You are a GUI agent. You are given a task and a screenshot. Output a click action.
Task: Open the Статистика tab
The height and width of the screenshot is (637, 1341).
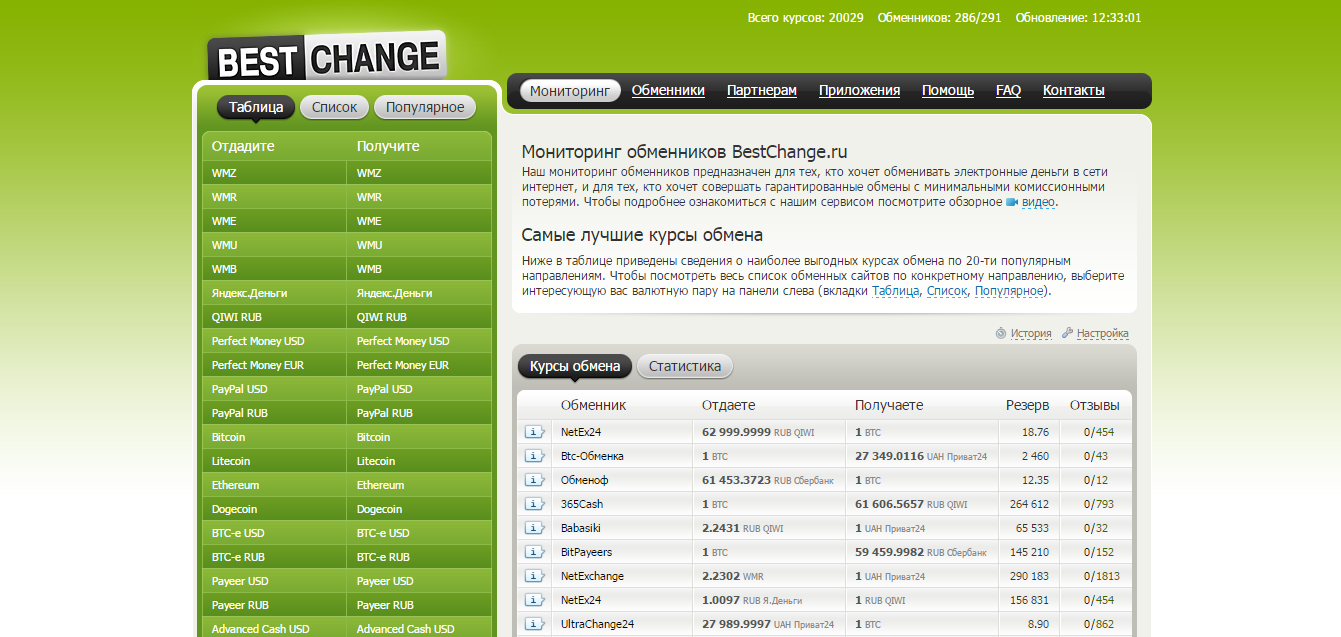pos(685,366)
